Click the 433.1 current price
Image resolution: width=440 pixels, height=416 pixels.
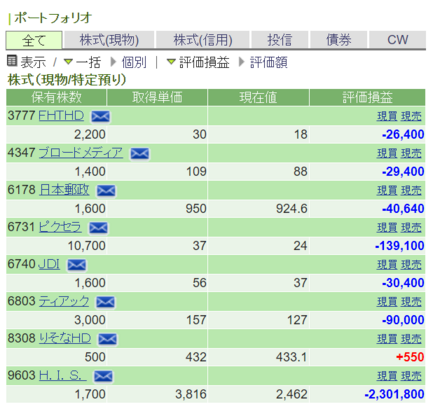291,357
